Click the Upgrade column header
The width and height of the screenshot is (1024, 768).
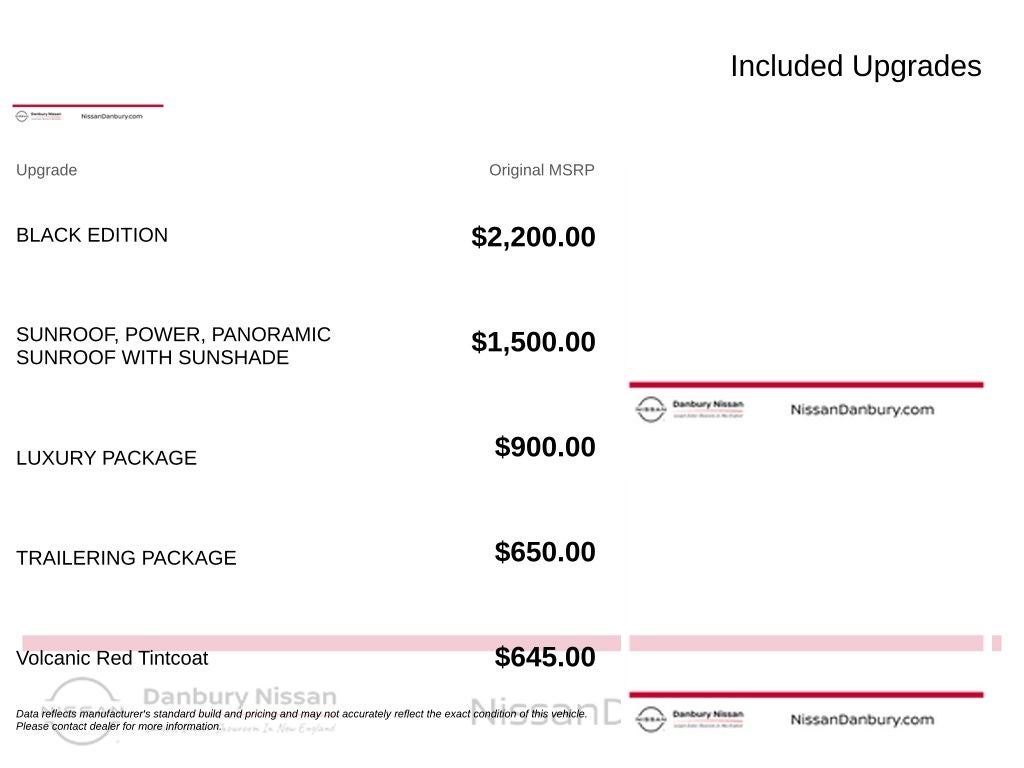(x=46, y=170)
